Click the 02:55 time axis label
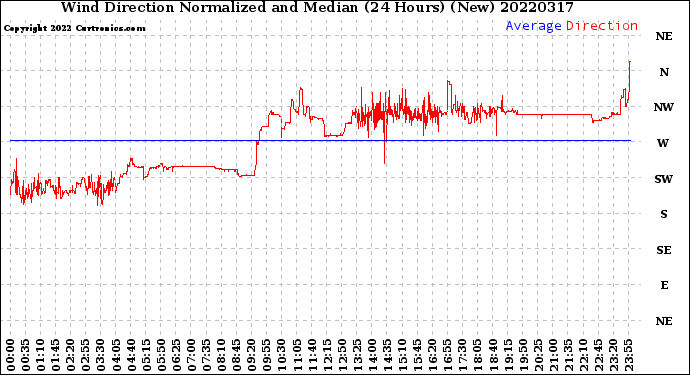Viewport: 690px width, 375px height. [x=86, y=355]
